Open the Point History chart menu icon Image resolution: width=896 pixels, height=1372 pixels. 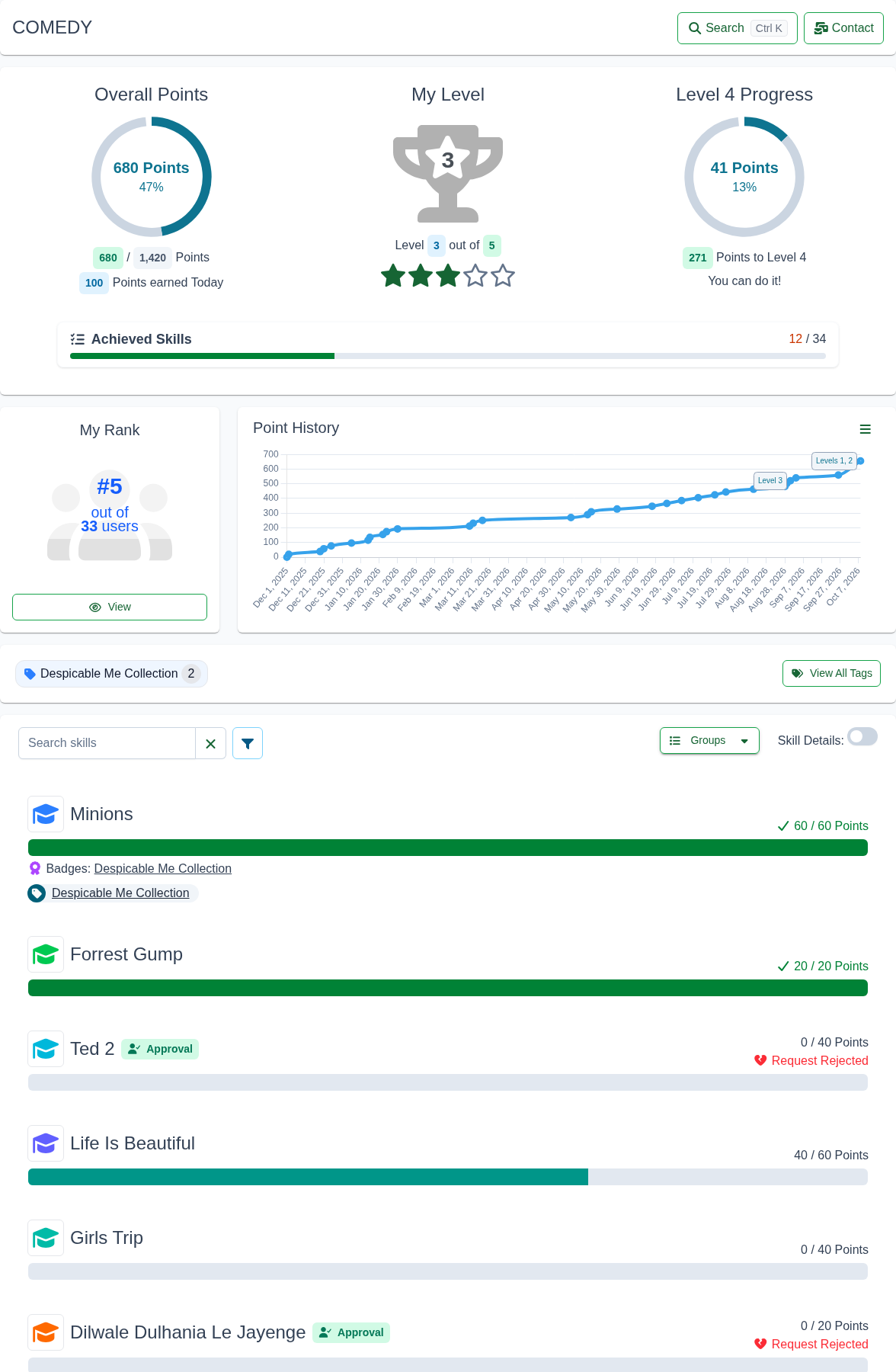pos(865,430)
